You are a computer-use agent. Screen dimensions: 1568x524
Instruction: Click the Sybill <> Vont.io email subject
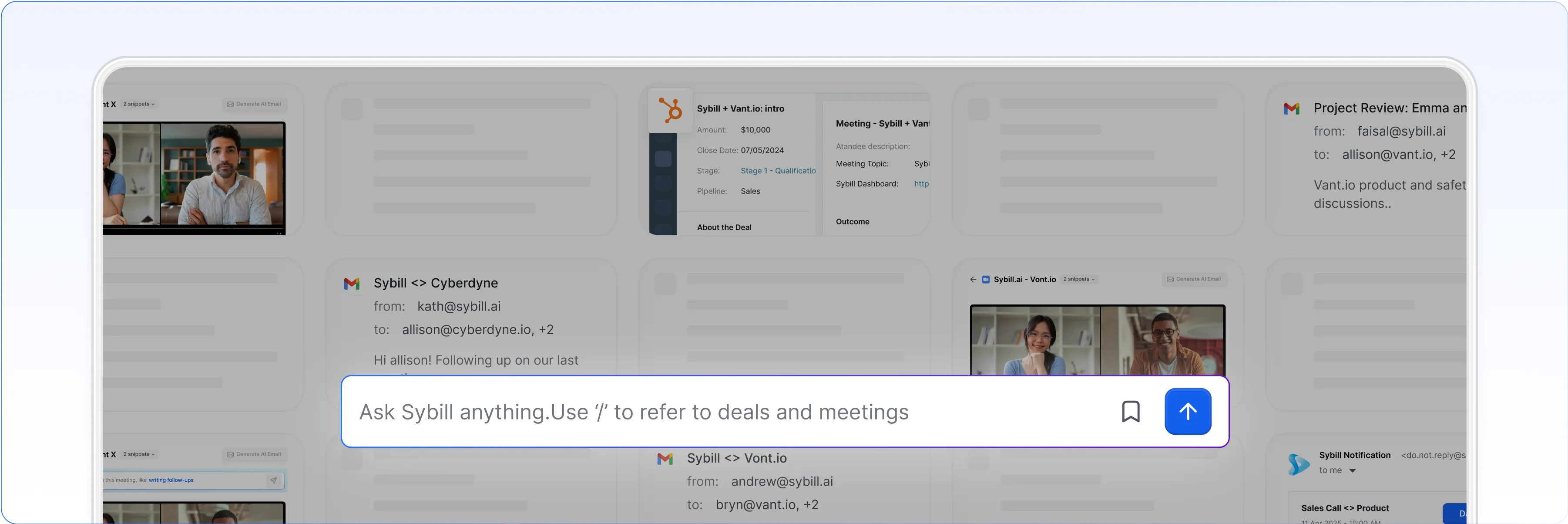pyautogui.click(x=736, y=459)
